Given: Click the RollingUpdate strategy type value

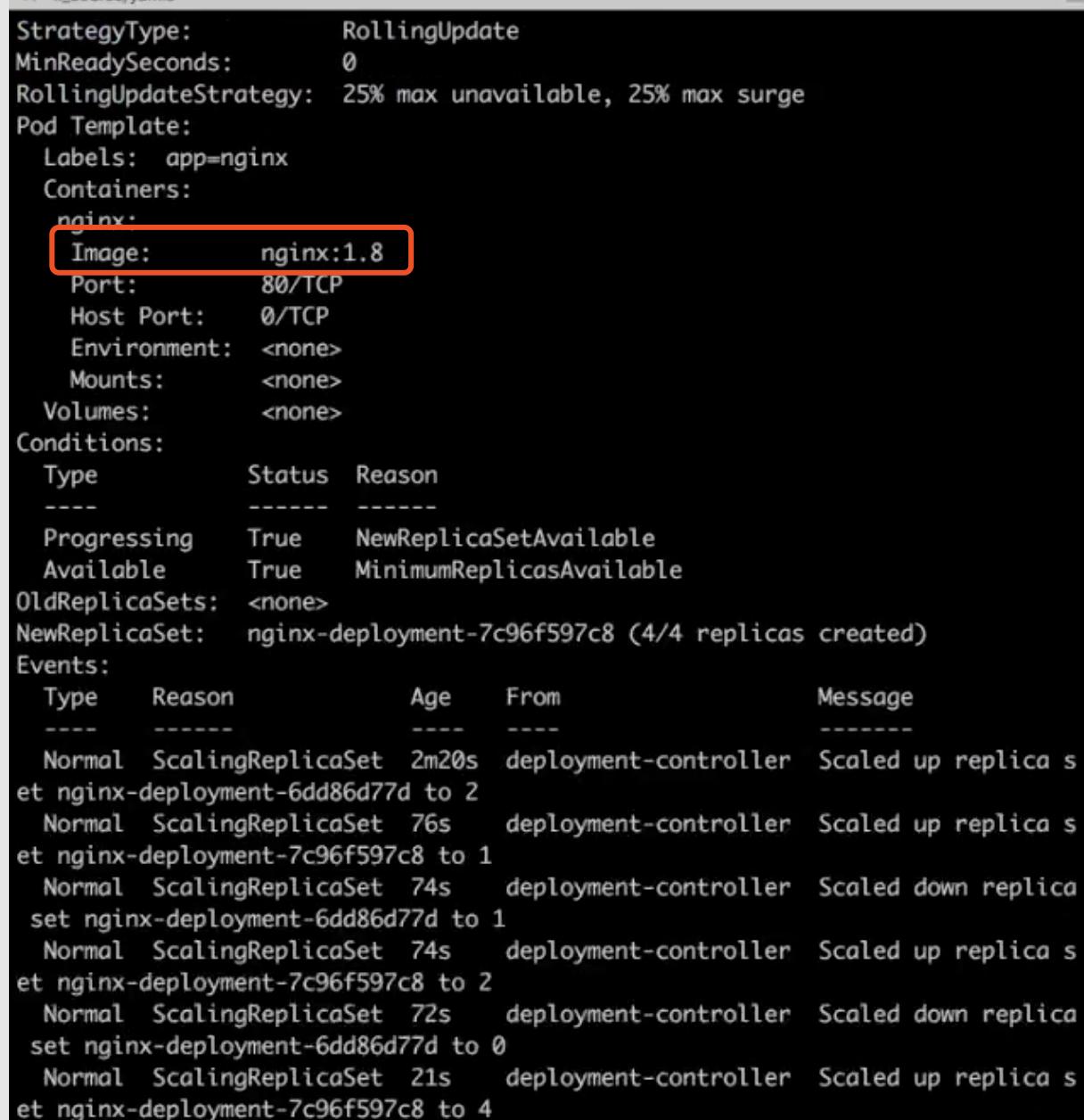Looking at the screenshot, I should [x=430, y=31].
